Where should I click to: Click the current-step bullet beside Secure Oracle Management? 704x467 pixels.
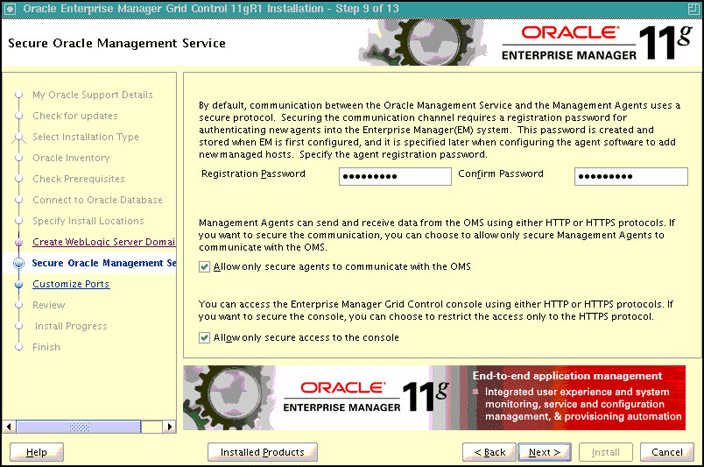click(19, 263)
